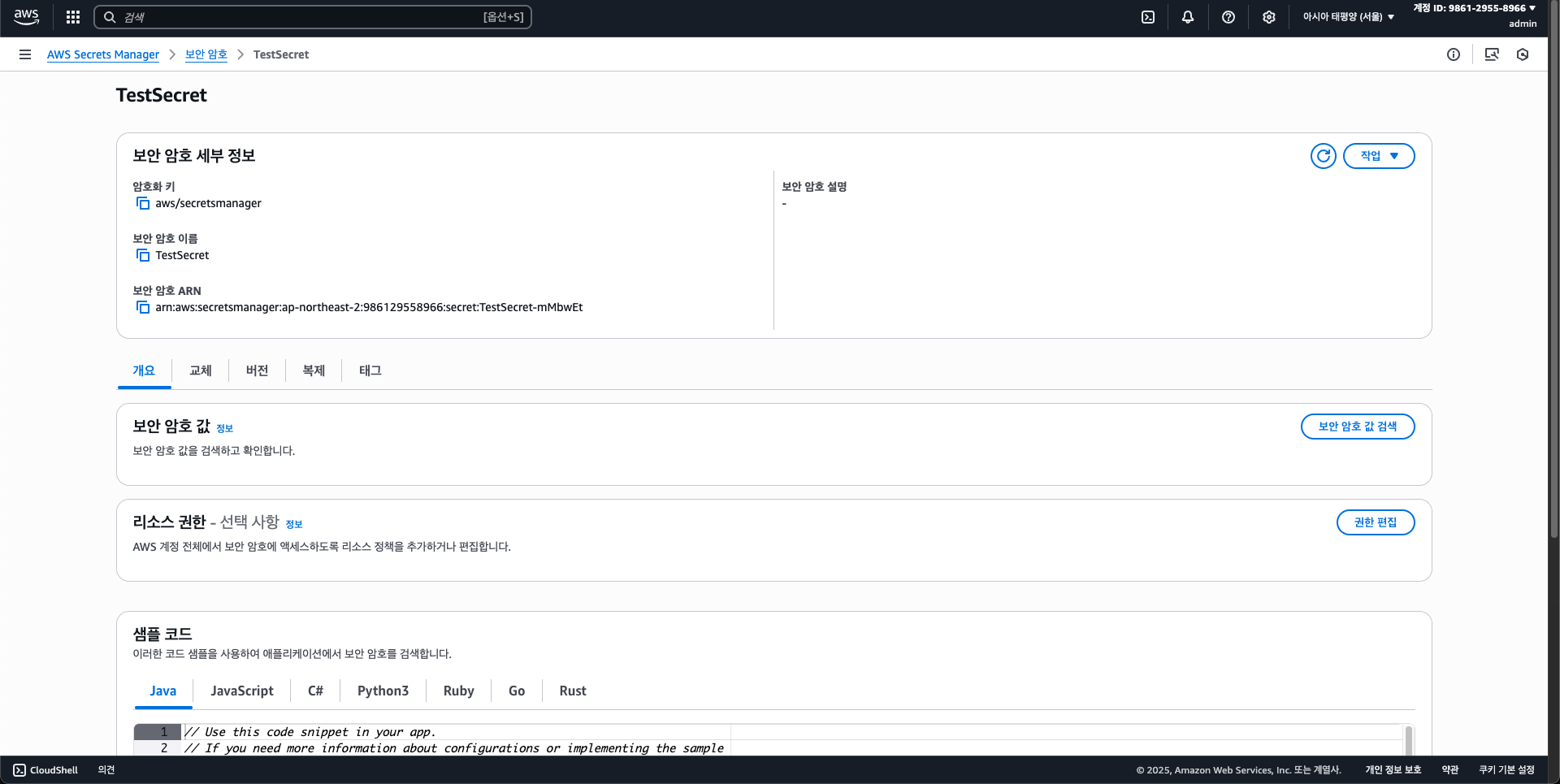Refresh the secret details with circular arrow
Image resolution: width=1560 pixels, height=784 pixels.
tap(1324, 156)
